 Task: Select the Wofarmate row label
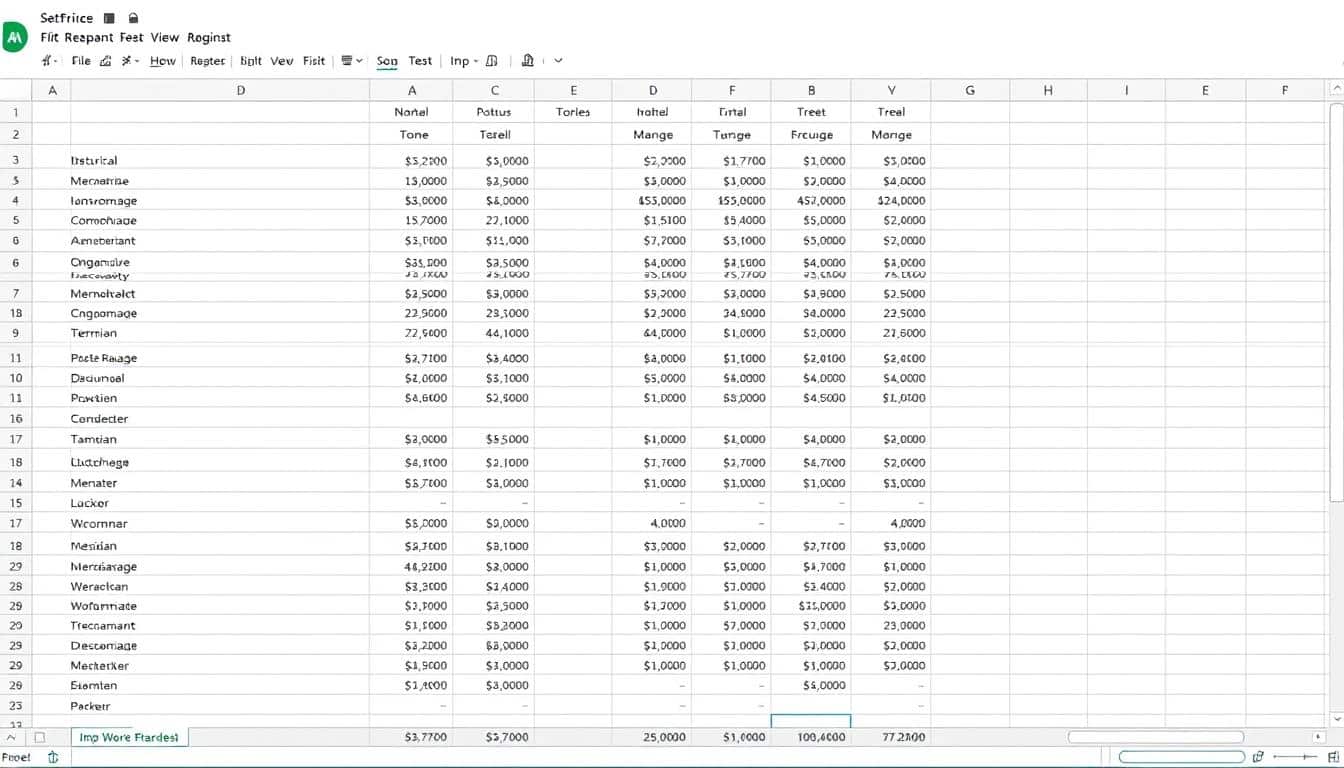pyautogui.click(x=104, y=606)
